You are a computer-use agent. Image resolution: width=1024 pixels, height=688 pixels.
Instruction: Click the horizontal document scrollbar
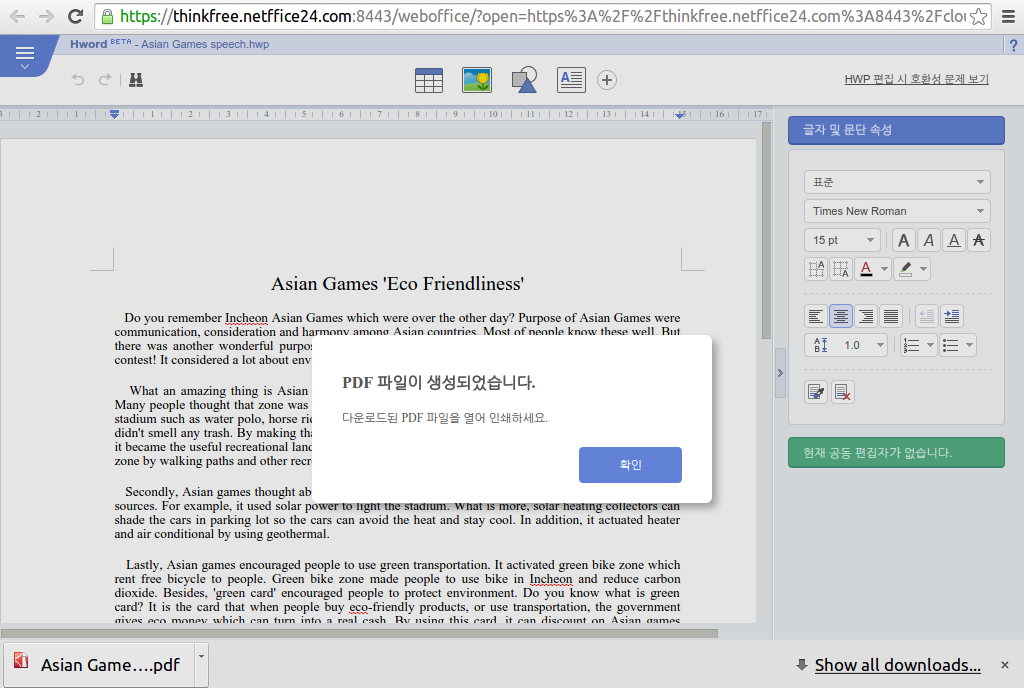coord(359,633)
